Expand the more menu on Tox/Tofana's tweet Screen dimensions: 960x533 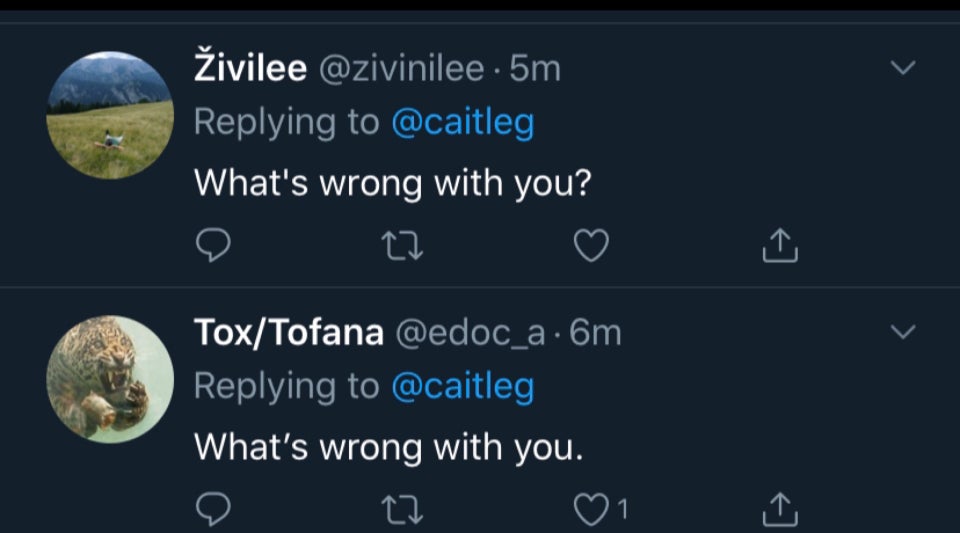point(902,331)
